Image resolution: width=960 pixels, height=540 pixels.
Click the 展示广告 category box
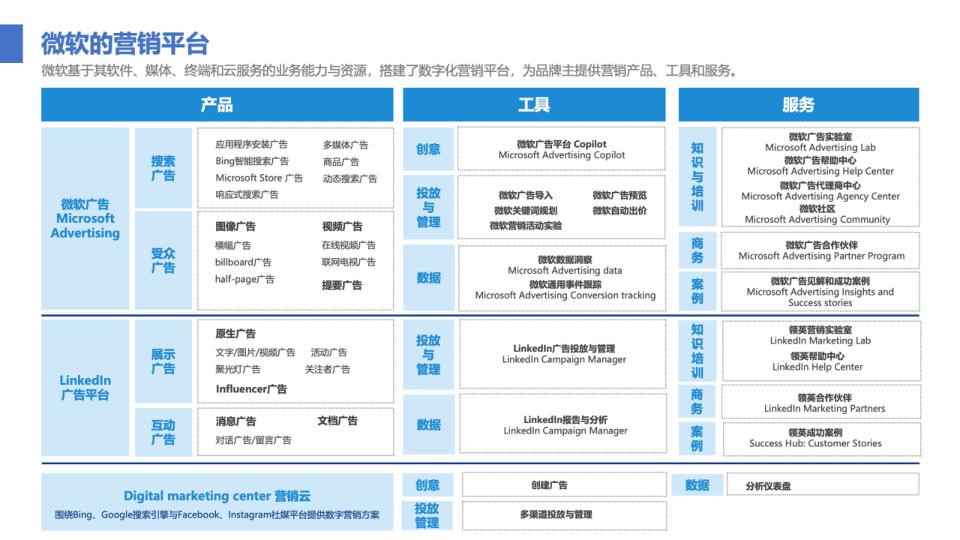163,361
